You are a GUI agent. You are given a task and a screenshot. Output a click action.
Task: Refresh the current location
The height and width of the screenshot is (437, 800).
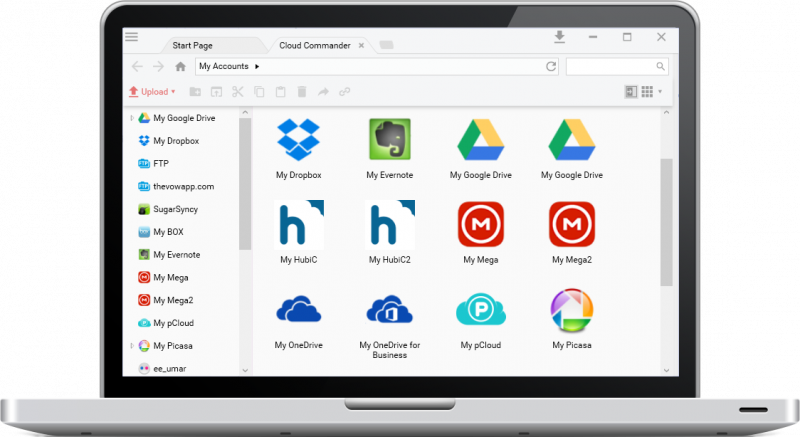pyautogui.click(x=551, y=66)
